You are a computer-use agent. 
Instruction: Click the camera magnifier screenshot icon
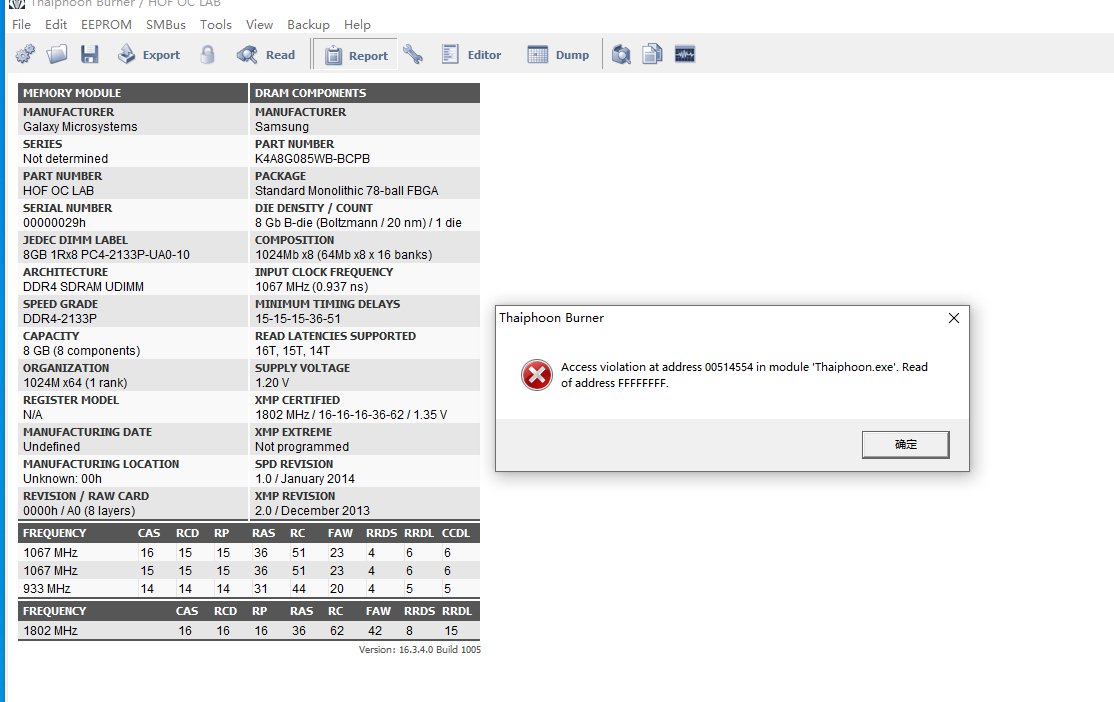621,55
